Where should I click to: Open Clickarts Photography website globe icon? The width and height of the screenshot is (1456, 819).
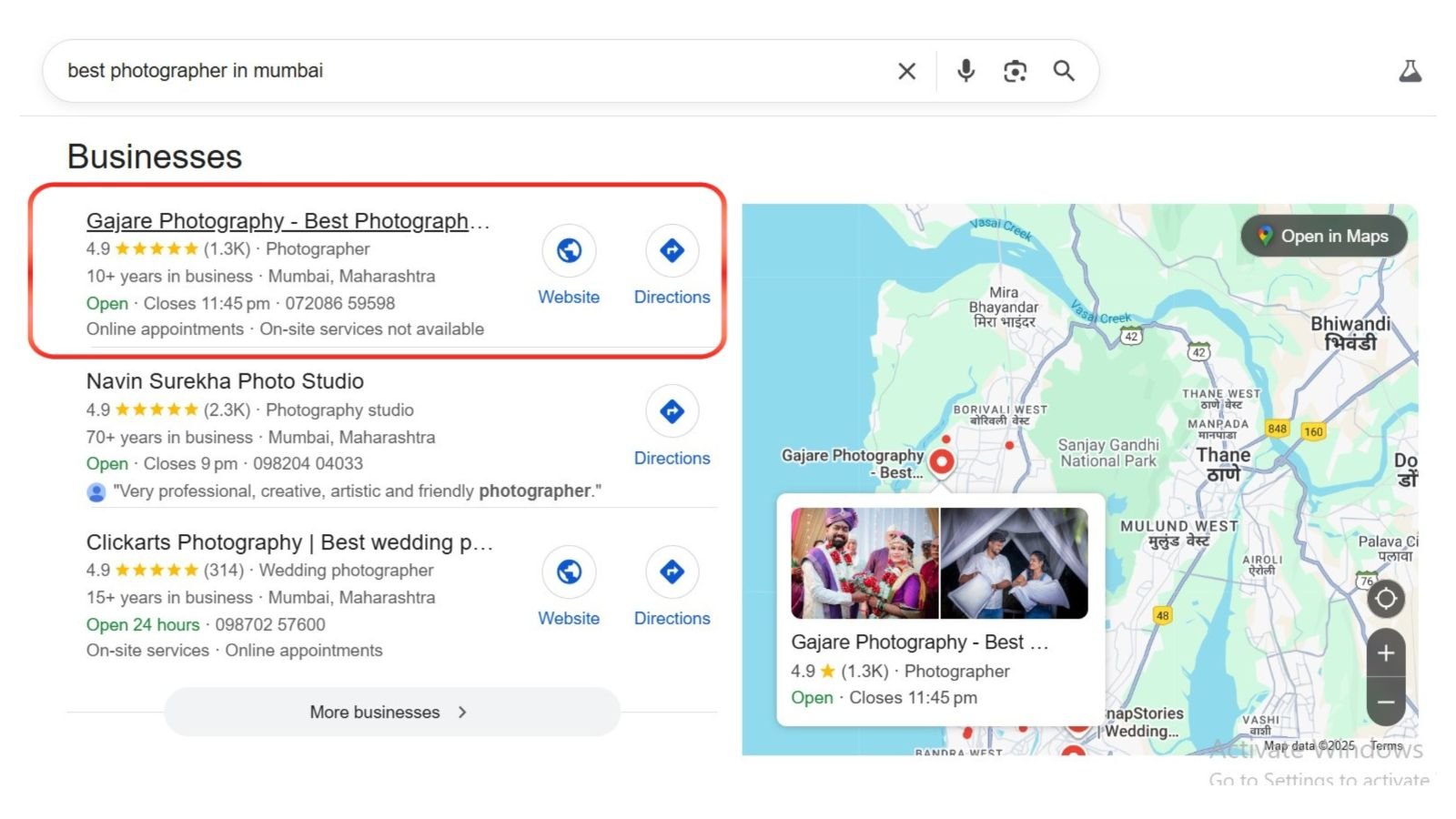[x=569, y=571]
